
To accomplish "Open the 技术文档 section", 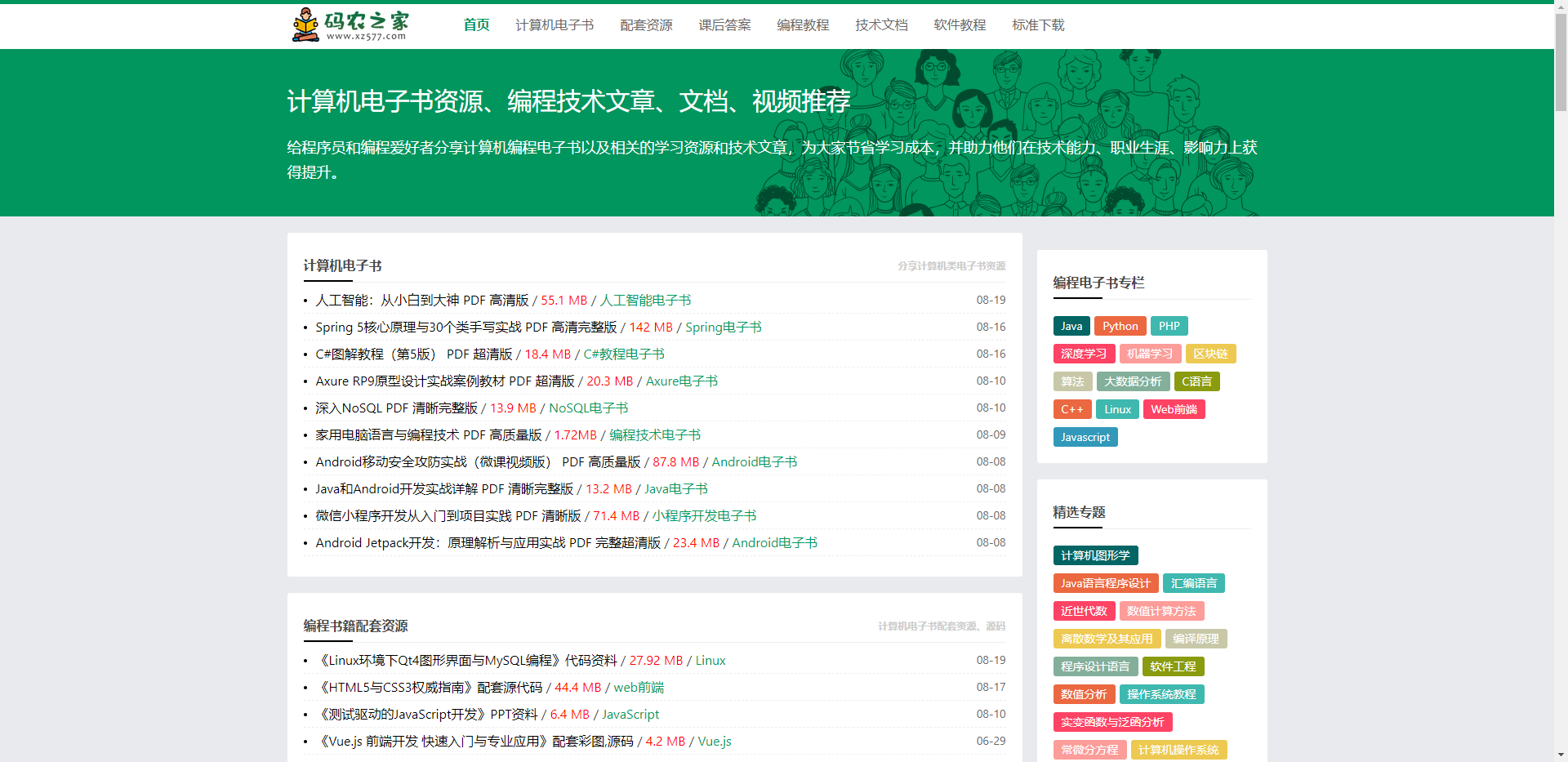I will click(x=881, y=25).
